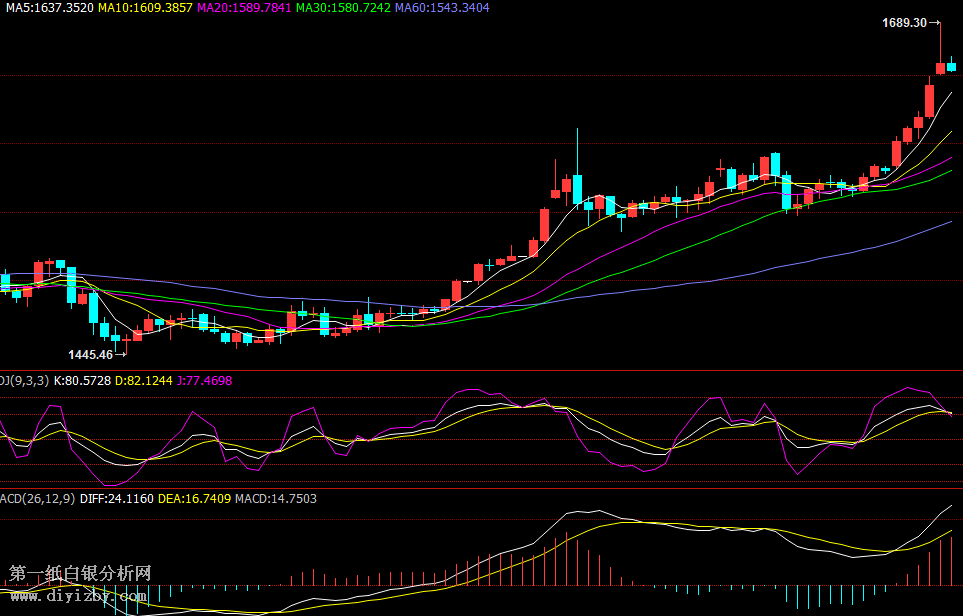Select the yellow MA10:1609.3857 label
The width and height of the screenshot is (963, 616).
(145, 7)
